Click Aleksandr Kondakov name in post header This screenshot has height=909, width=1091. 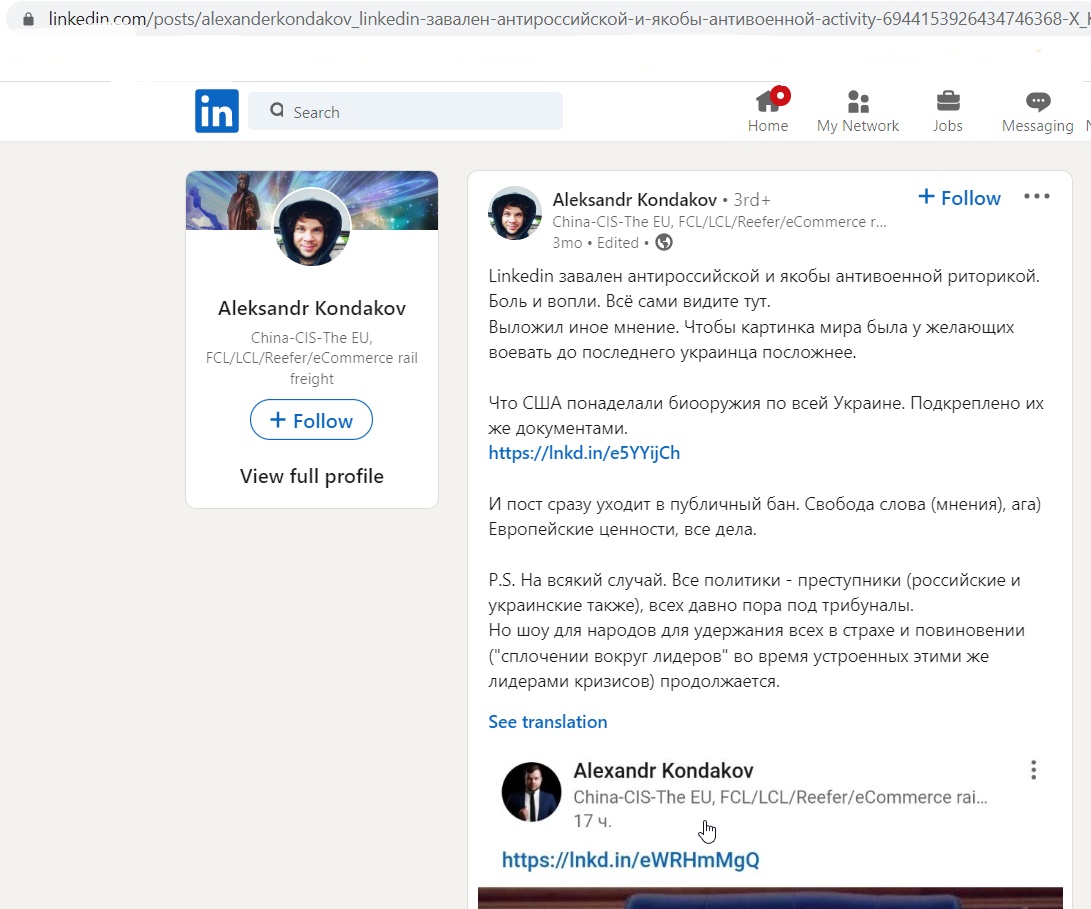pyautogui.click(x=635, y=200)
